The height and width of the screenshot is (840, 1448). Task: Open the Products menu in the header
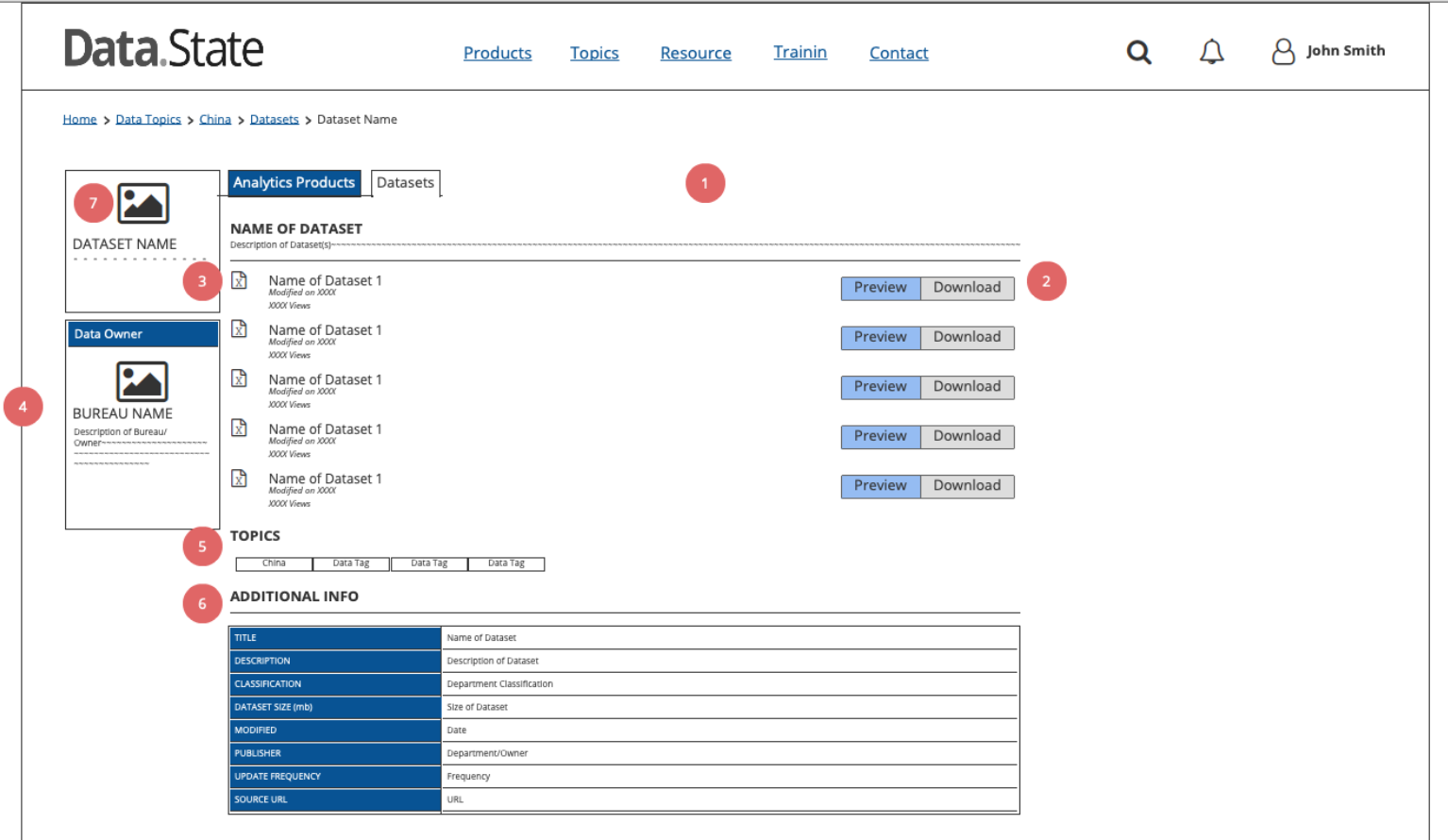(x=497, y=53)
